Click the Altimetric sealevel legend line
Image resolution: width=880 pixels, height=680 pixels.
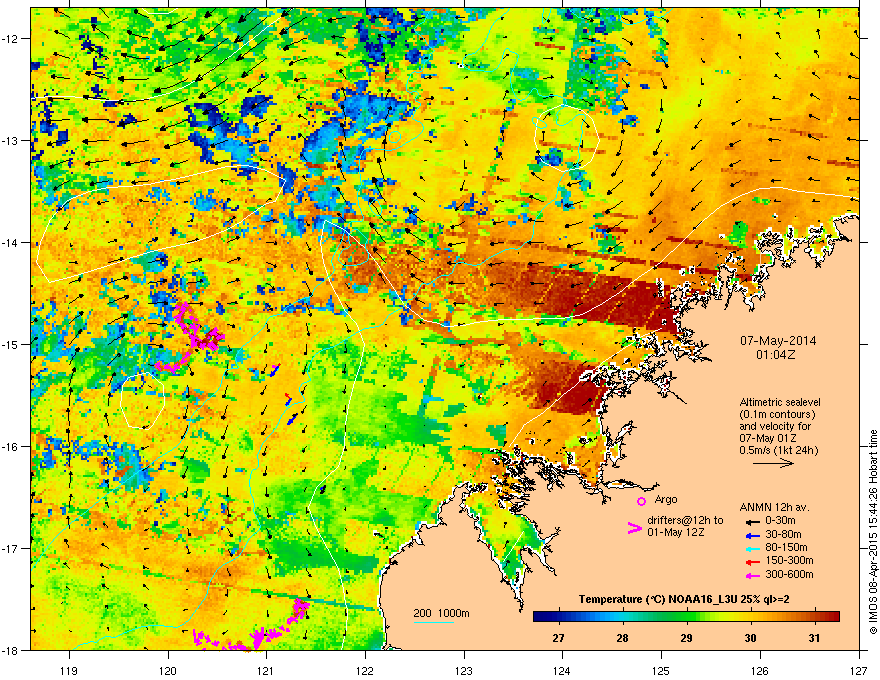(780, 402)
